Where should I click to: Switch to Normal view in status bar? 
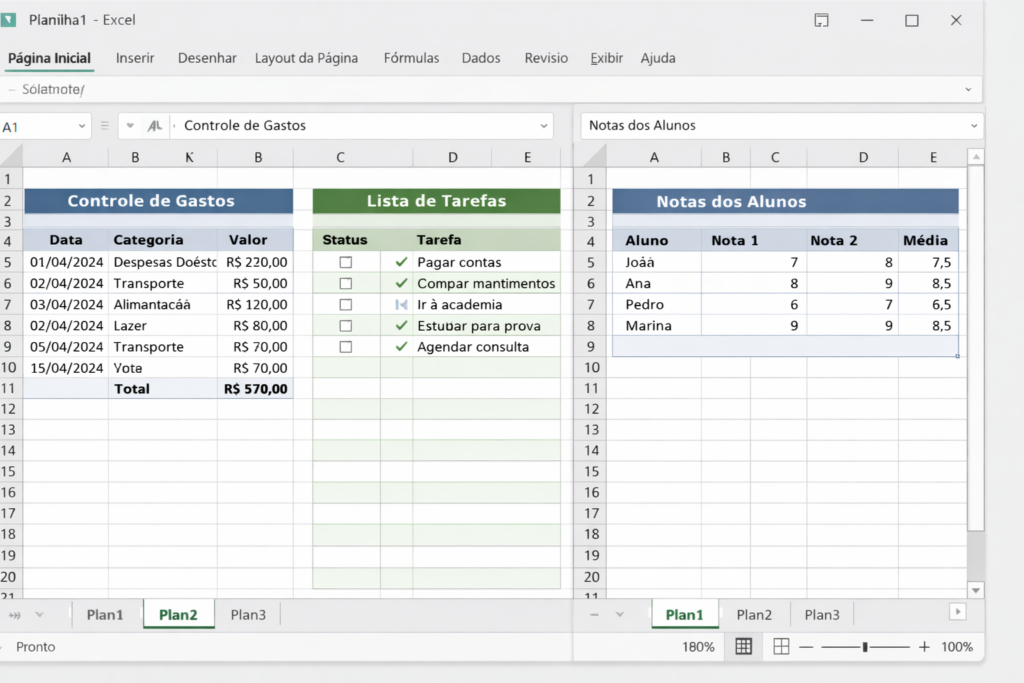(x=744, y=647)
